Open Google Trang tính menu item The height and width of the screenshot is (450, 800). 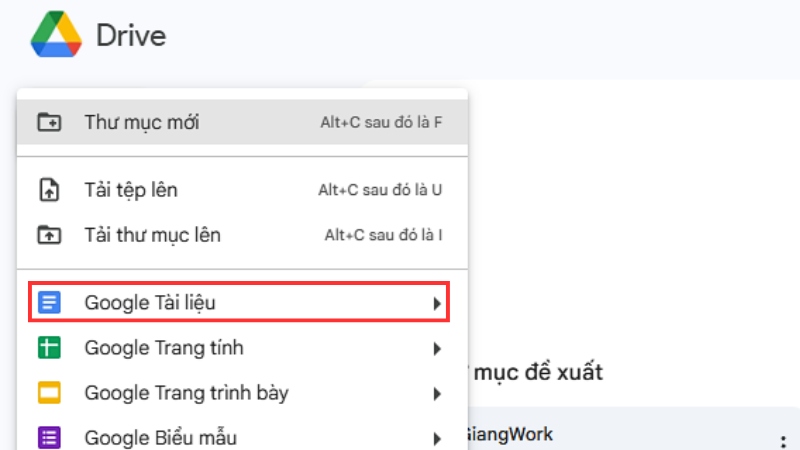pos(242,348)
